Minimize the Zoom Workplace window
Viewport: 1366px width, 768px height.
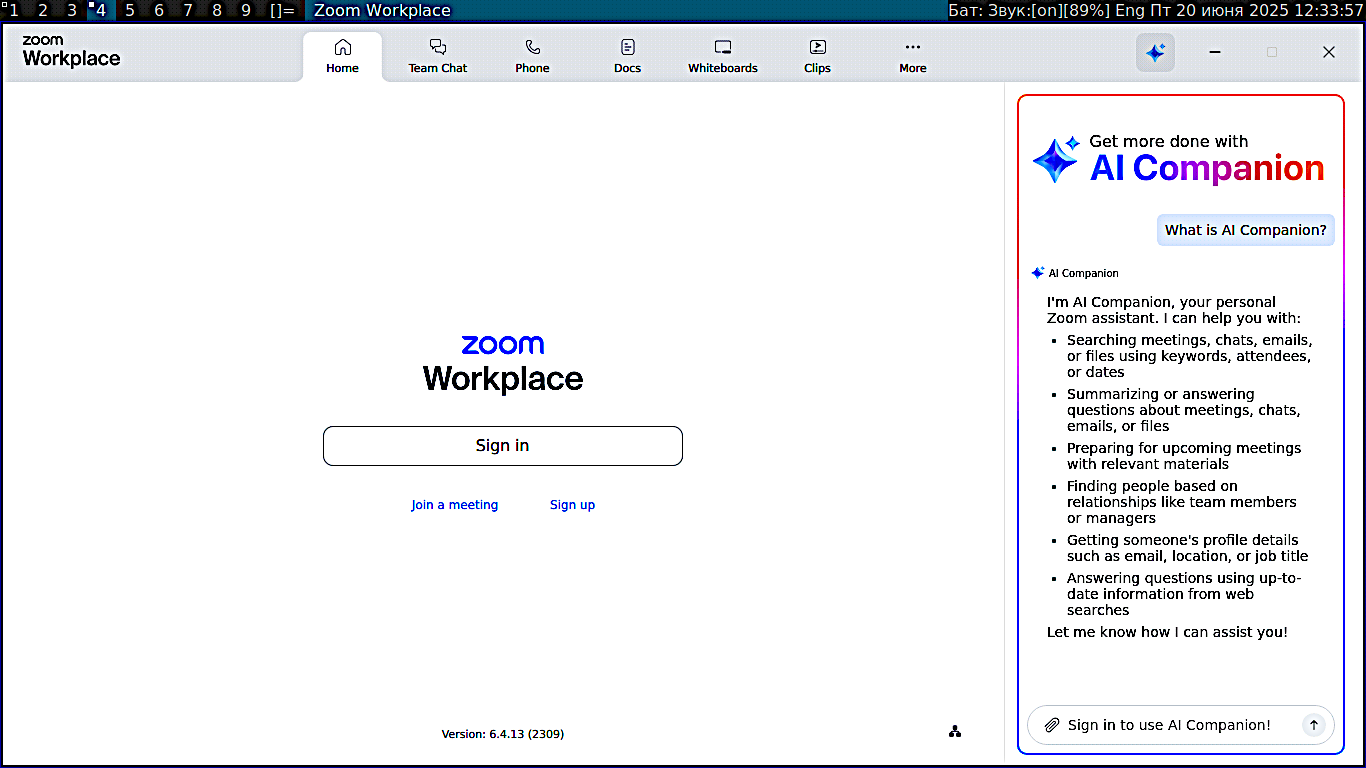1215,52
